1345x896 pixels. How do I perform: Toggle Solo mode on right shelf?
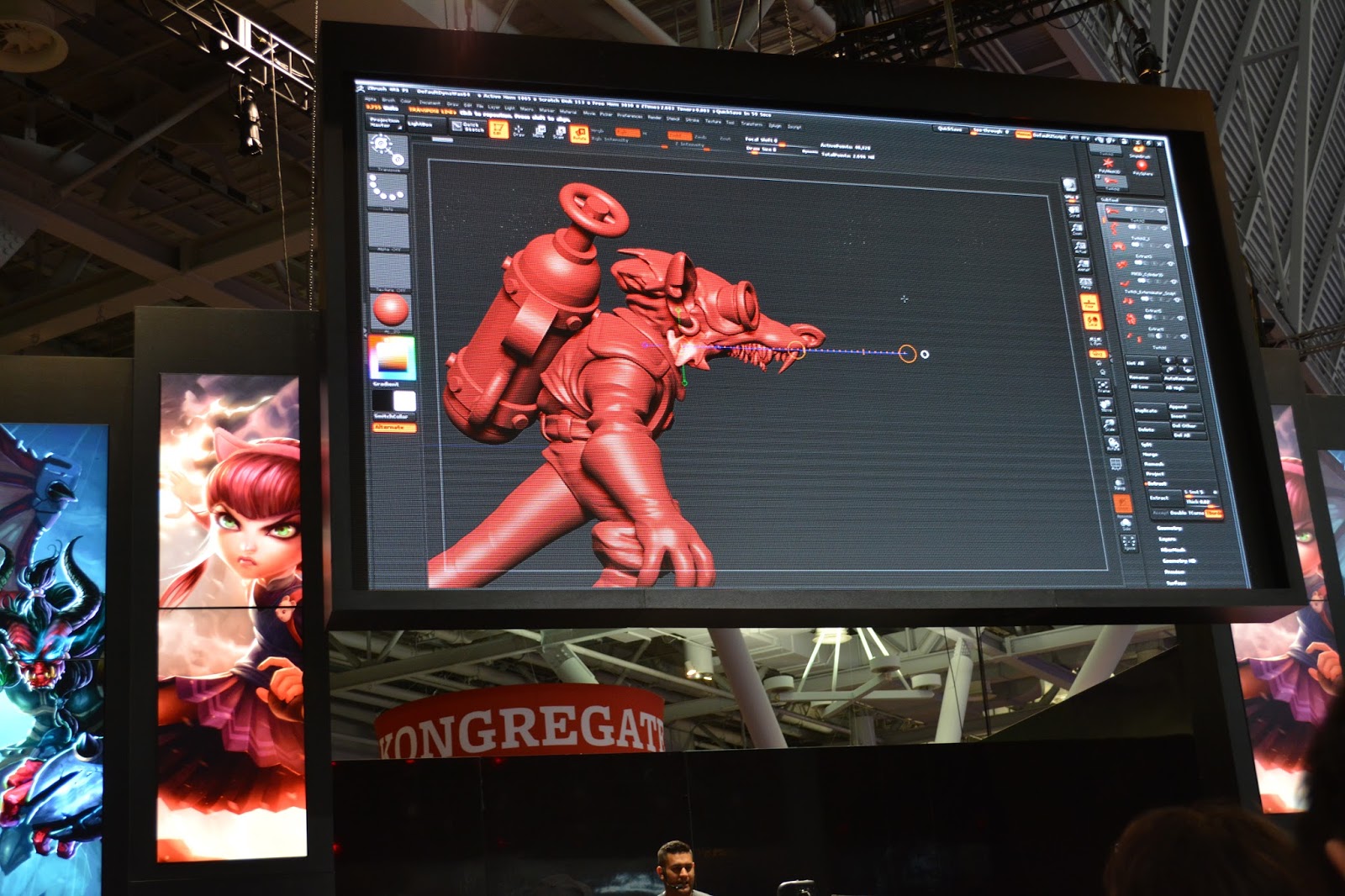pos(1126,525)
